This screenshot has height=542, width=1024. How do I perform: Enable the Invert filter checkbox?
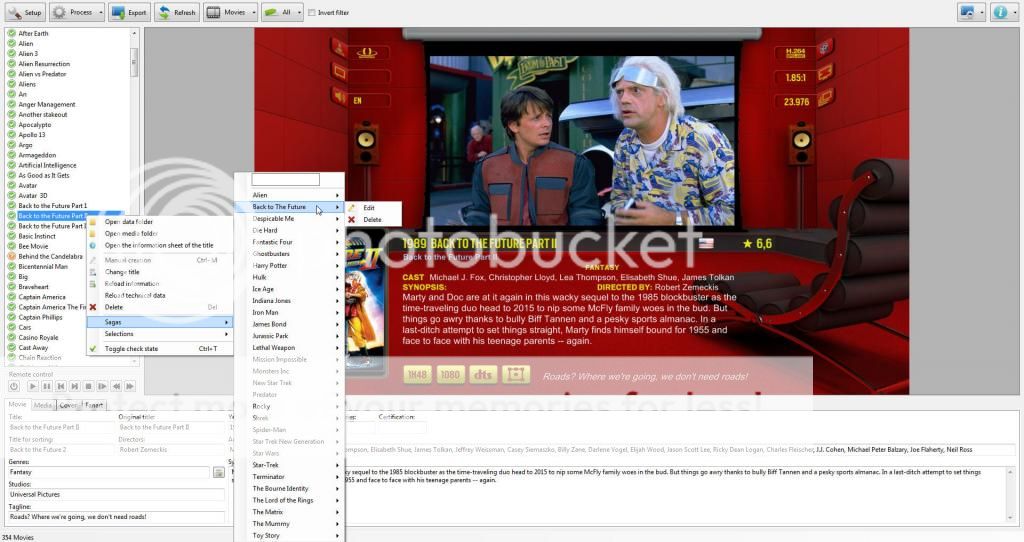click(312, 12)
